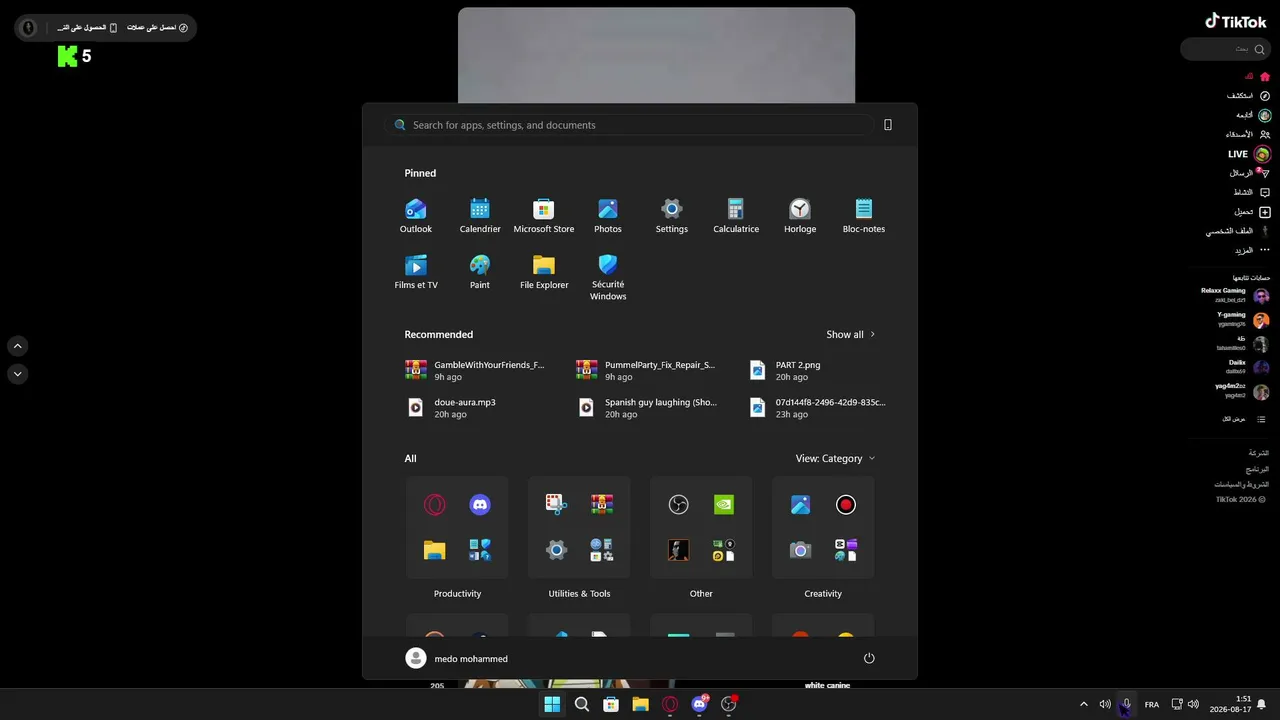Launch Films et TV
This screenshot has height=720, width=1280.
coord(416,272)
